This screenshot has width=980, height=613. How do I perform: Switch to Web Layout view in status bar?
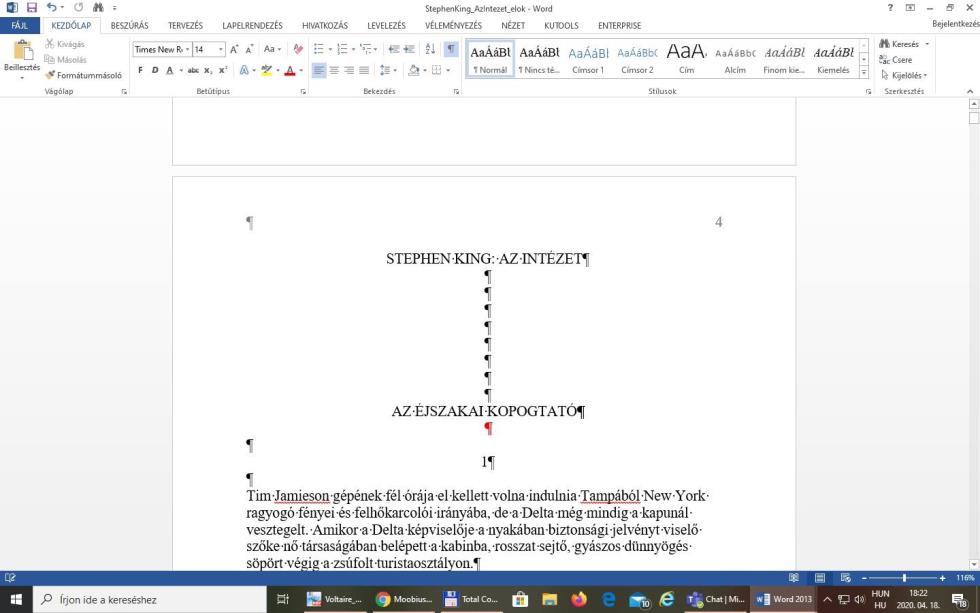[x=846, y=578]
